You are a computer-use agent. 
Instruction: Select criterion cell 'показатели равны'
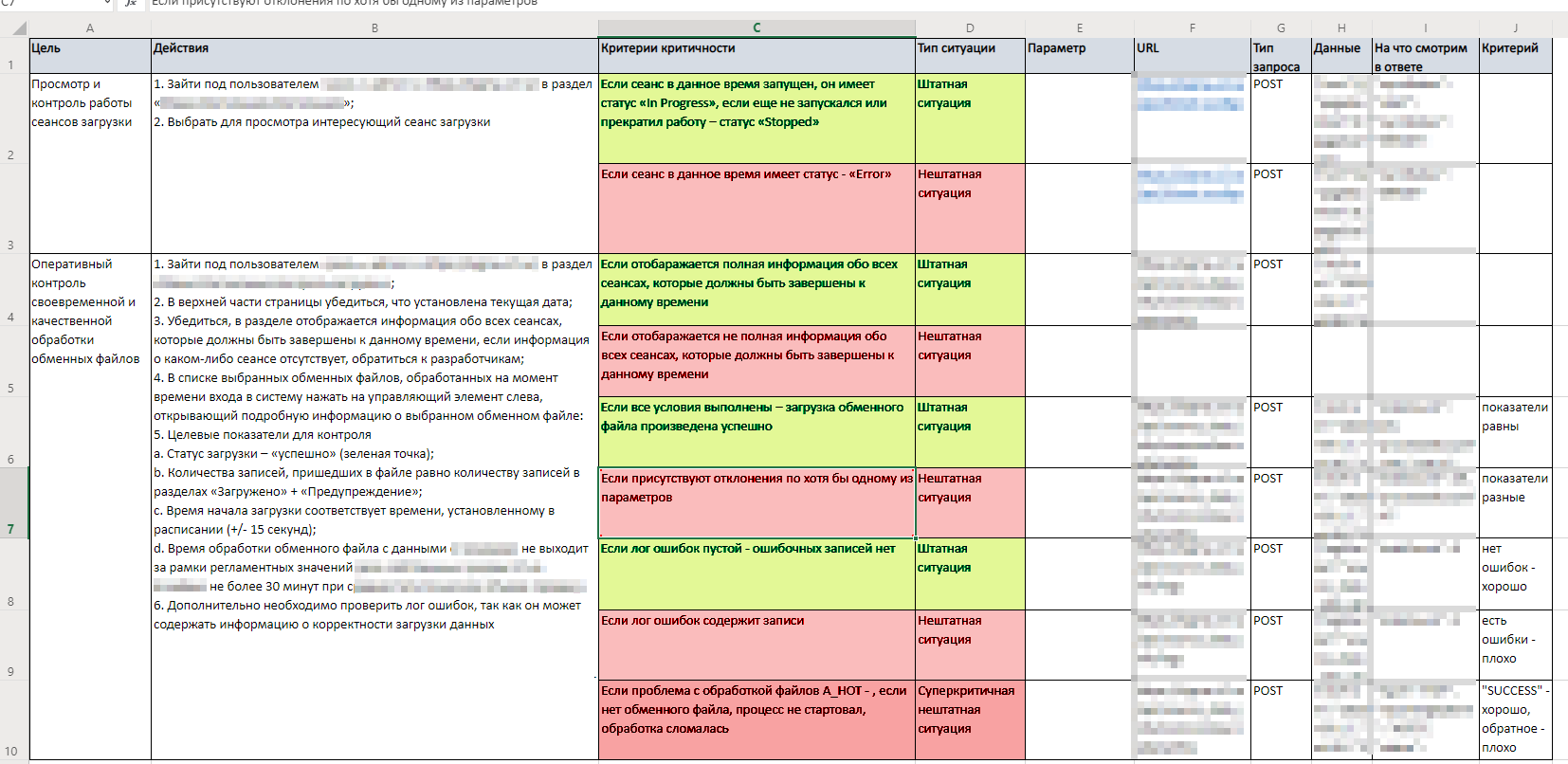tap(1516, 432)
